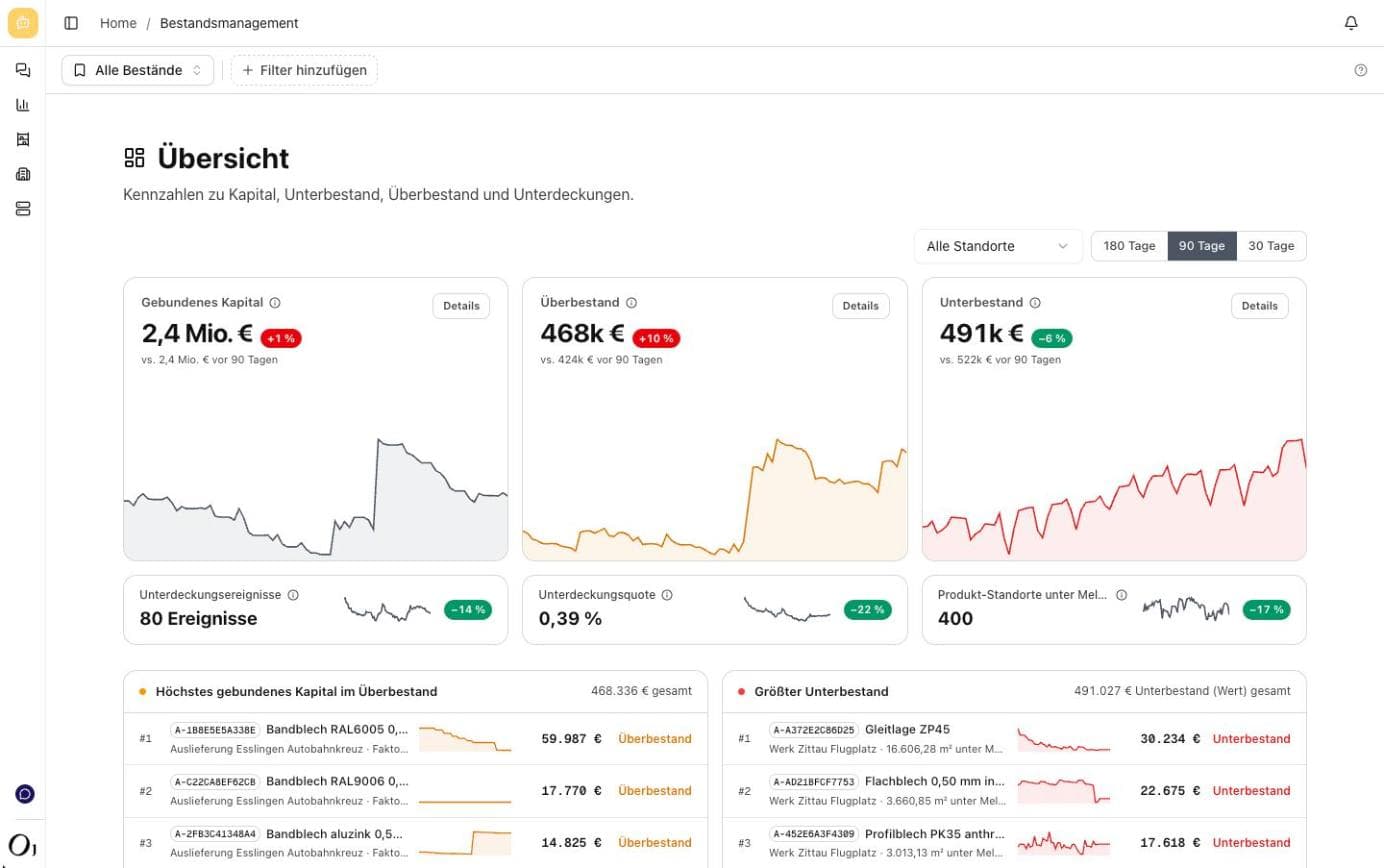Screen dimensions: 1384x868
Task: Click the yellow app logo in the sidebar
Action: pos(23,23)
